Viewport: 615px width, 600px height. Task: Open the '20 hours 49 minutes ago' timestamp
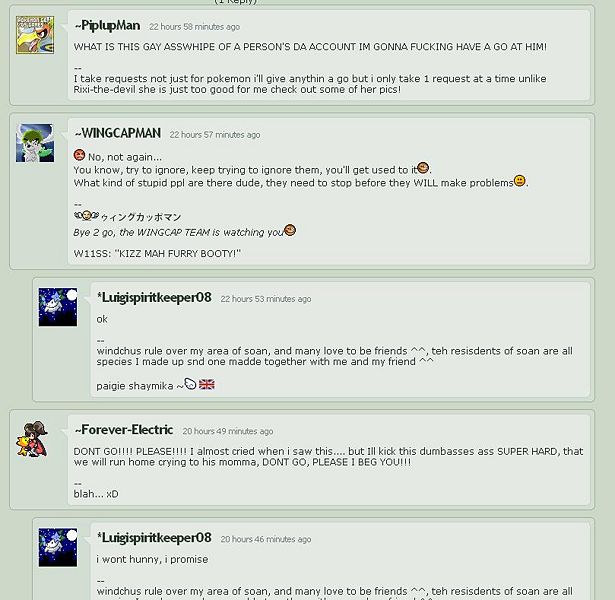pos(228,431)
